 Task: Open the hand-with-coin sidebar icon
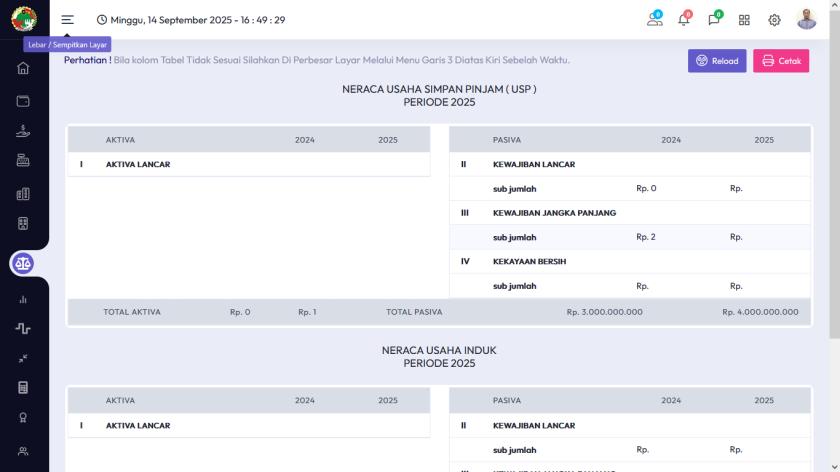(23, 131)
